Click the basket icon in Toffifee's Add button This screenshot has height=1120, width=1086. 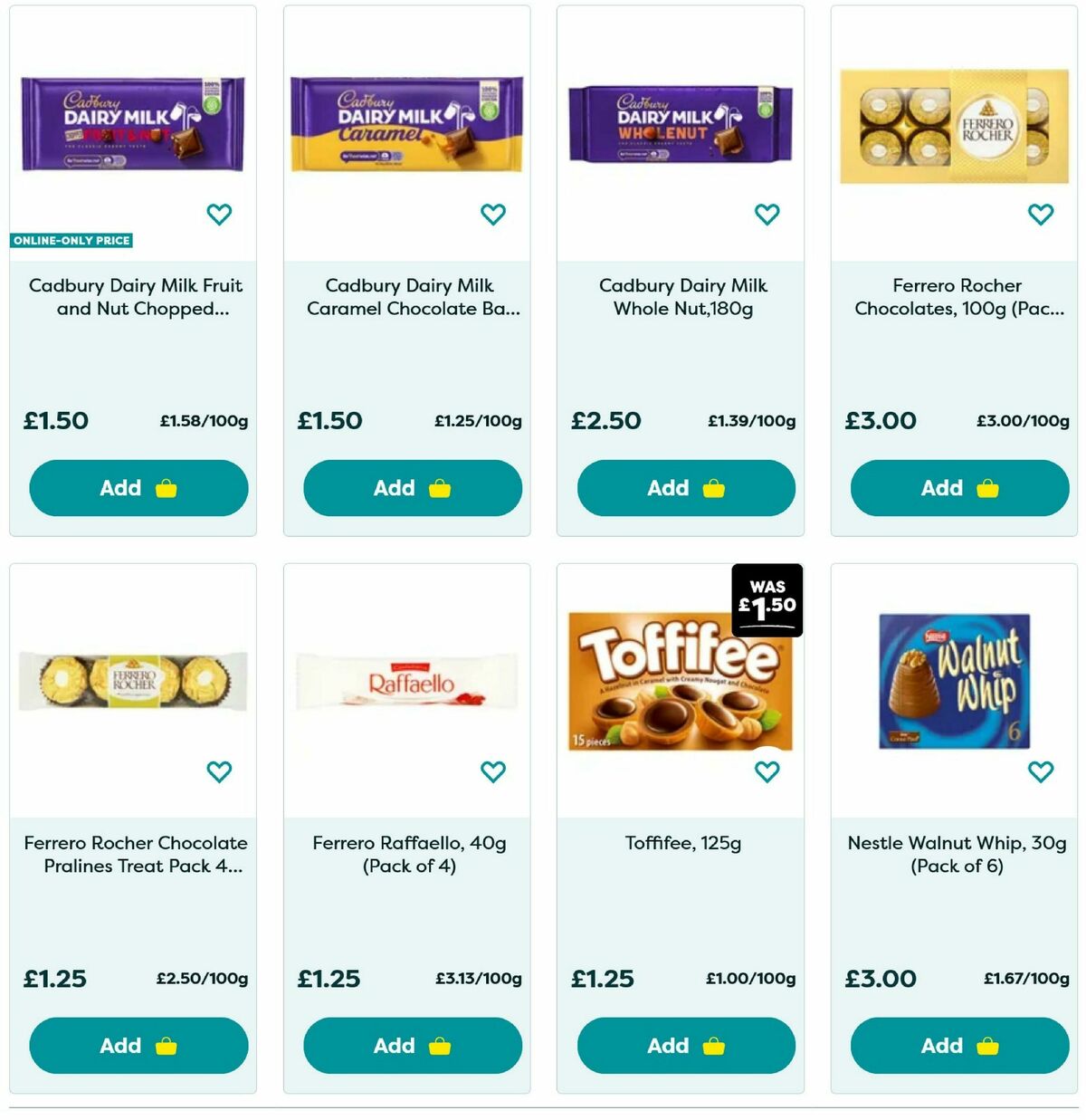tap(714, 1045)
